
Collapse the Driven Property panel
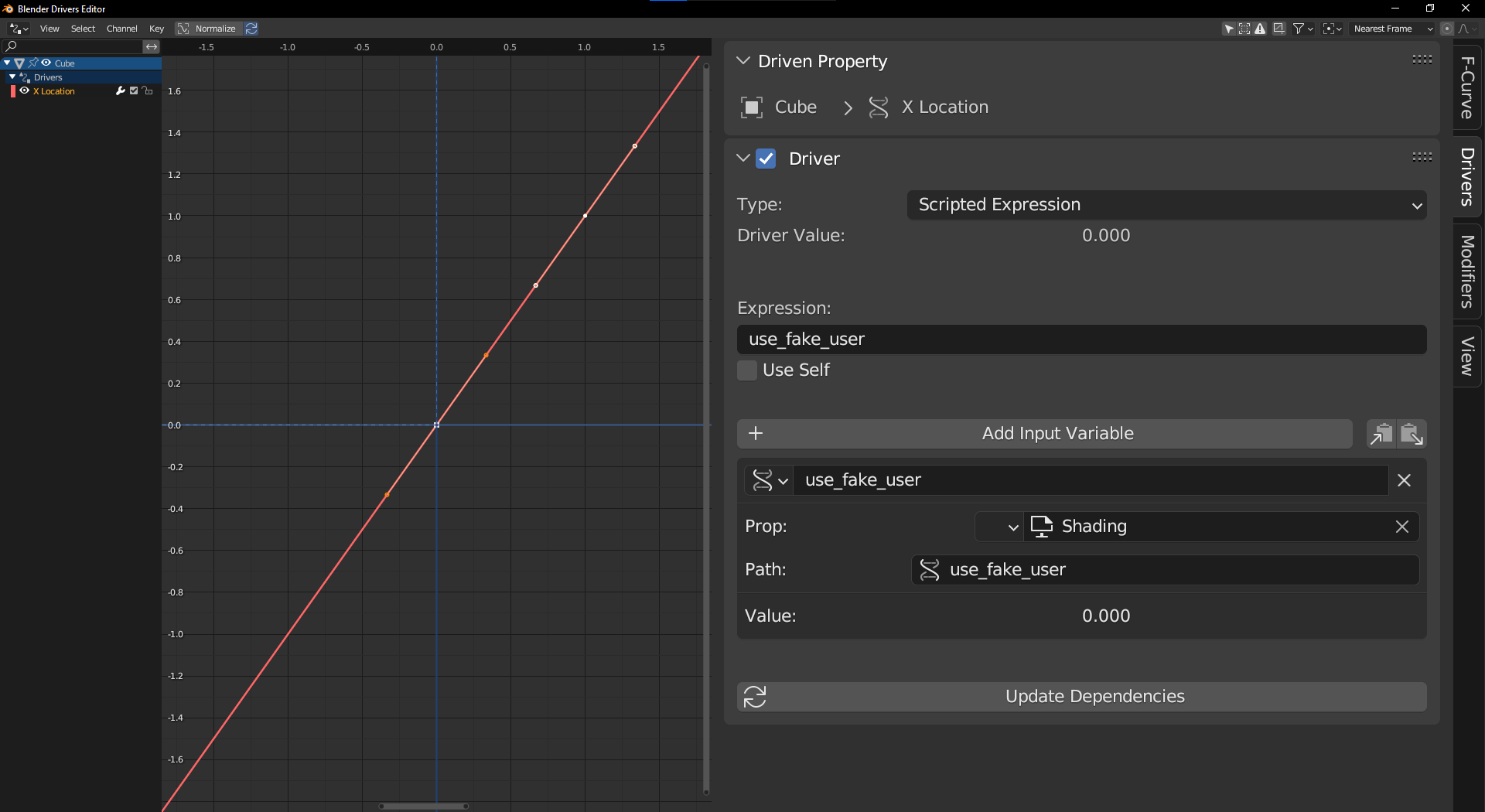point(743,60)
